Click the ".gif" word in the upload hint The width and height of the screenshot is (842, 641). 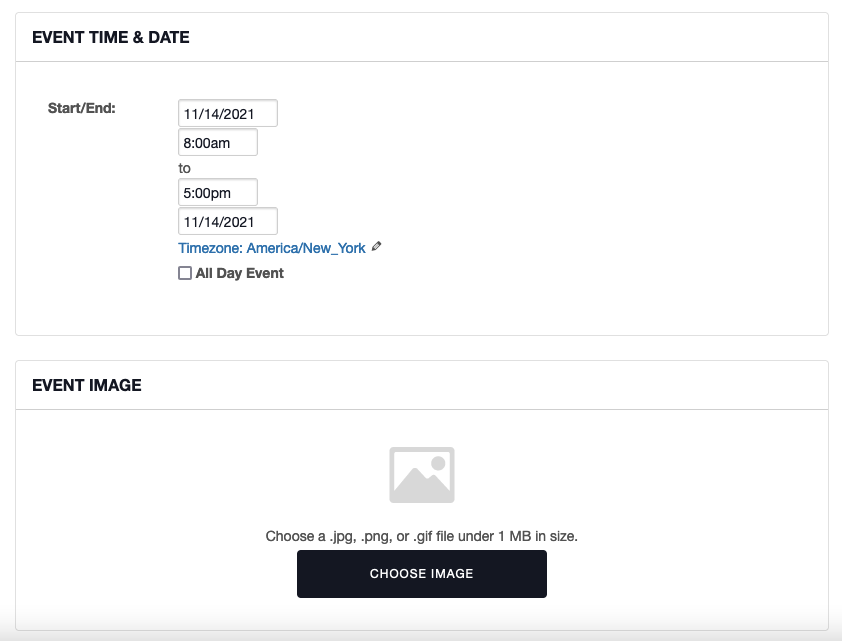pos(423,536)
